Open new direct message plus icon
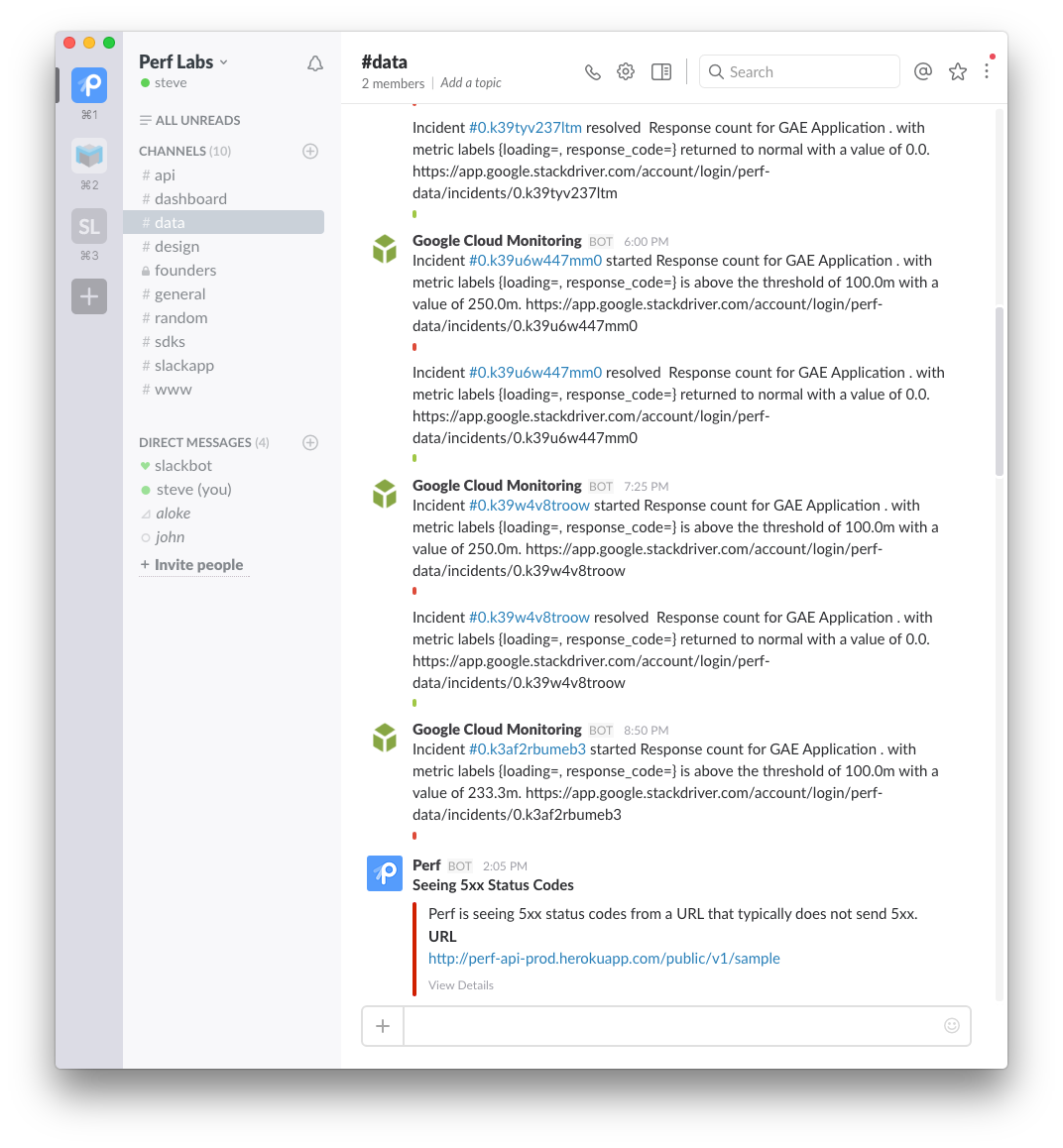The image size is (1063, 1148). pos(310,442)
